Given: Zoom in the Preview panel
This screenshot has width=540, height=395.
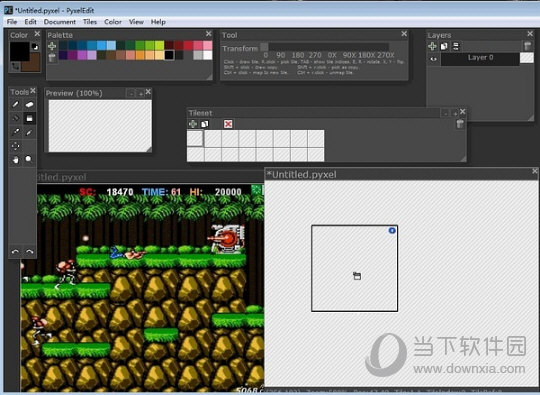Looking at the screenshot, I should tap(141, 93).
